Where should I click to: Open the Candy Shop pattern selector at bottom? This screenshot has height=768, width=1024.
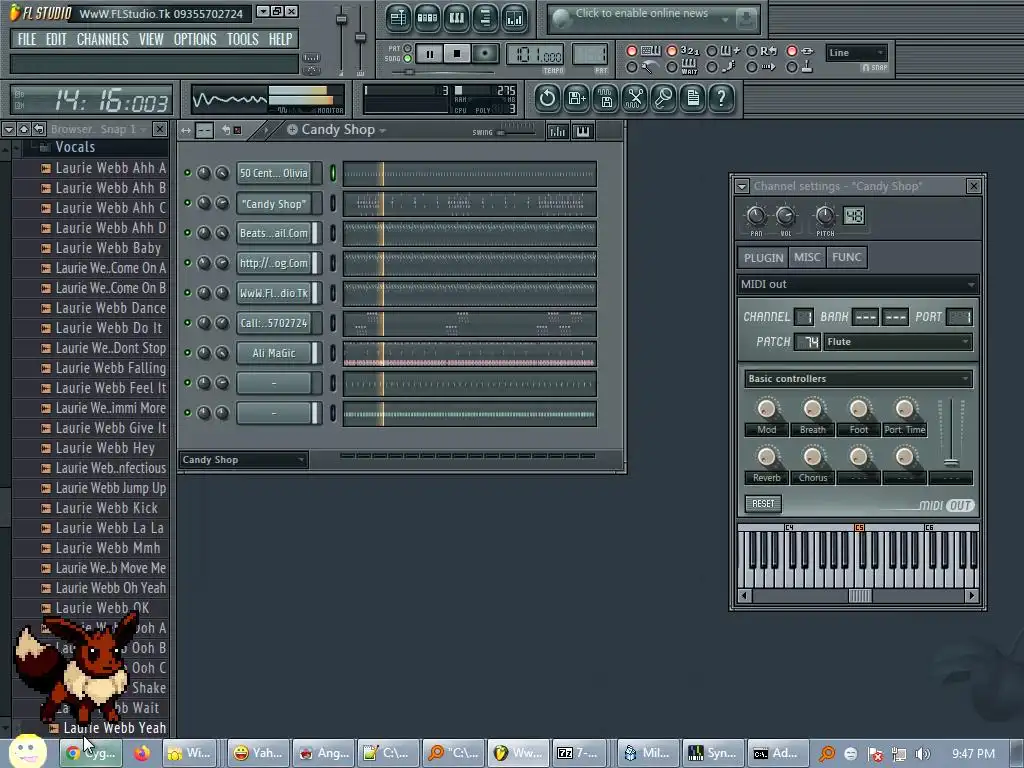[243, 460]
